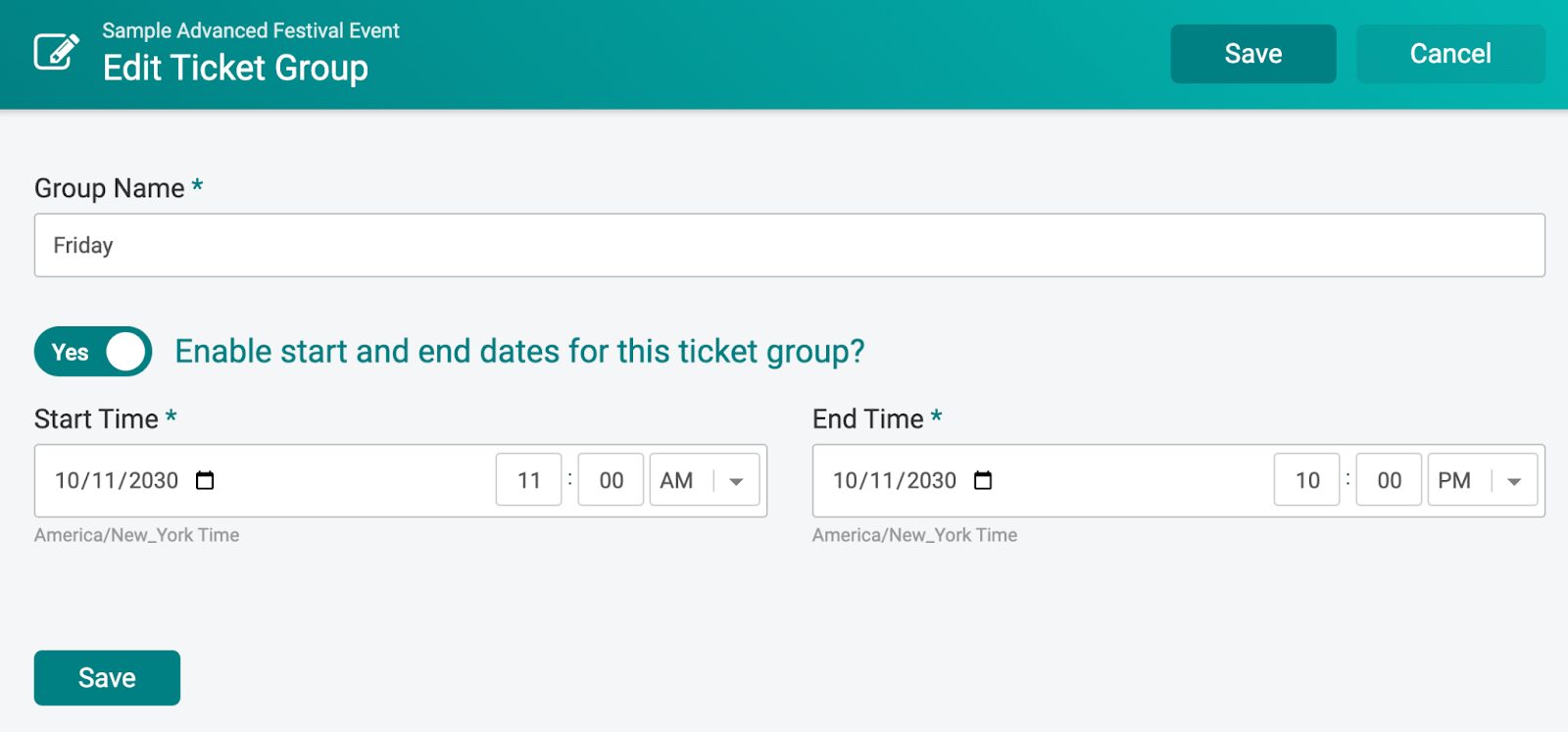This screenshot has height=732, width=1568.
Task: Toggle off 'Enable start and end dates'
Action: coord(91,351)
